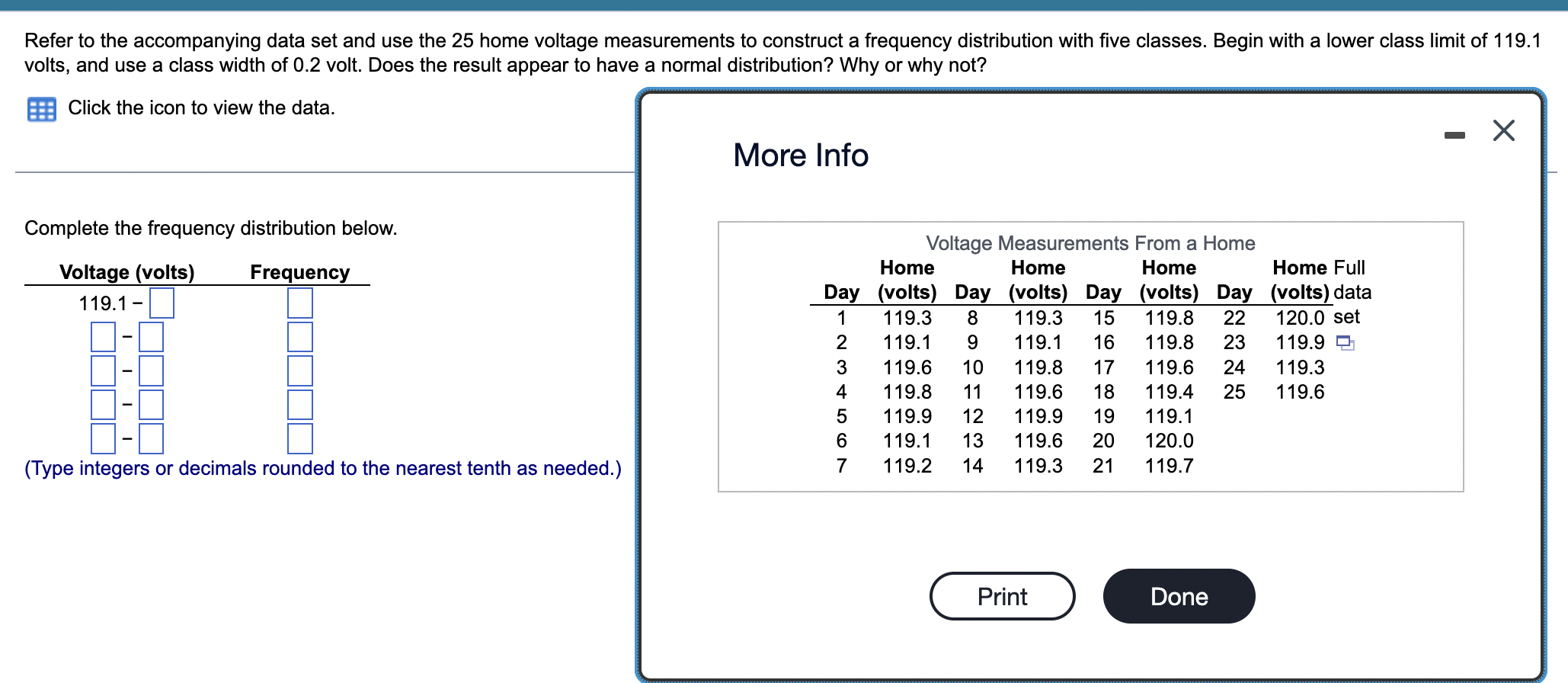1568x683 pixels.
Task: Minimize the More Info dialog
Action: coord(1454,136)
